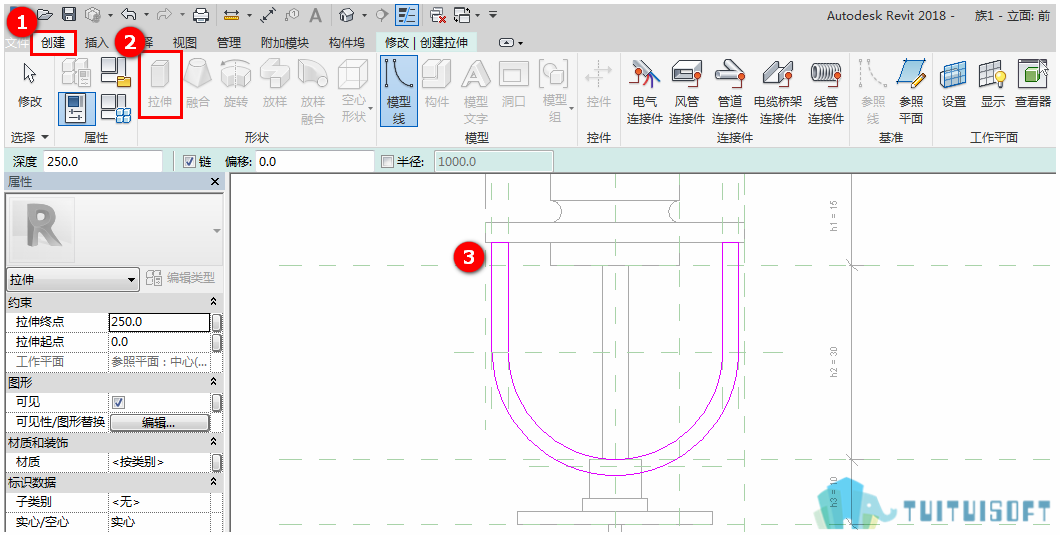Click the 显示 work plane icon
Image resolution: width=1060 pixels, height=535 pixels.
point(993,85)
